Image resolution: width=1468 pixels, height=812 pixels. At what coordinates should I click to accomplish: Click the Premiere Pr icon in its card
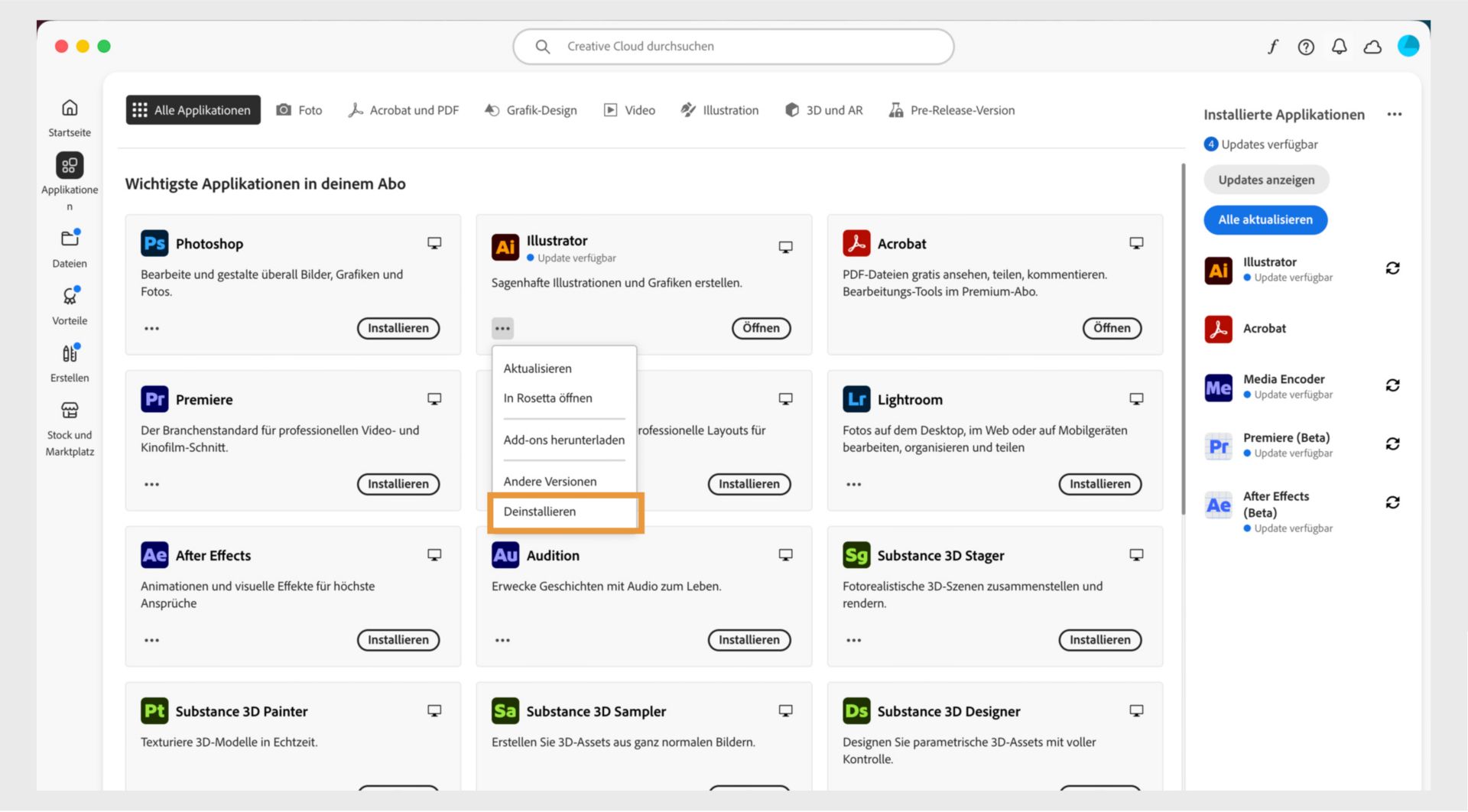tap(154, 399)
